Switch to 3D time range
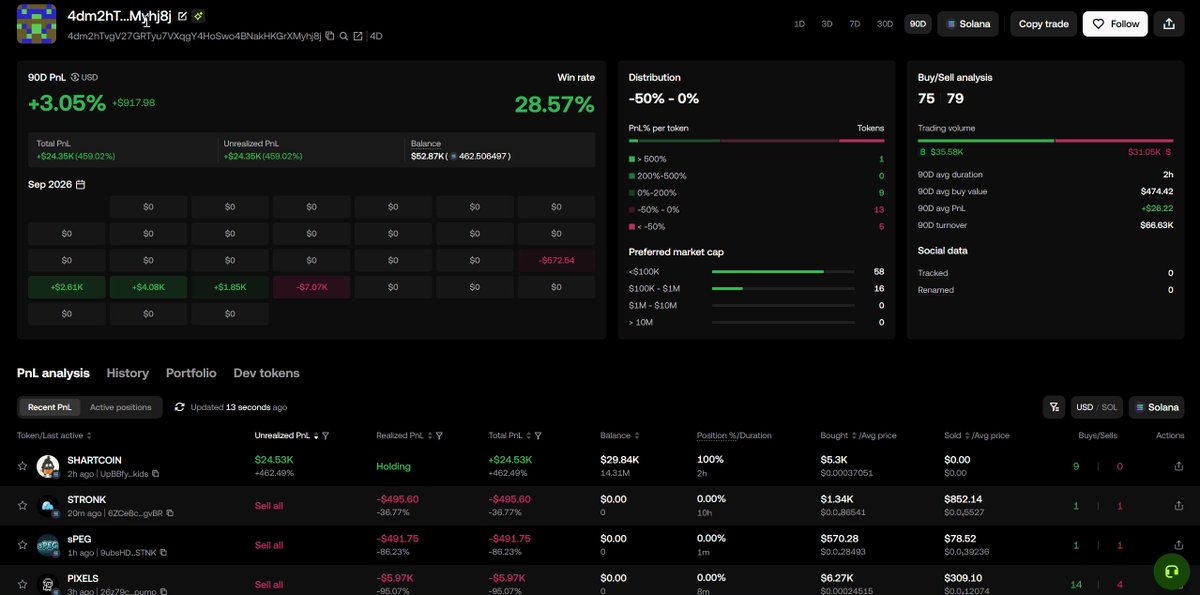Image resolution: width=1200 pixels, height=595 pixels. pos(827,24)
